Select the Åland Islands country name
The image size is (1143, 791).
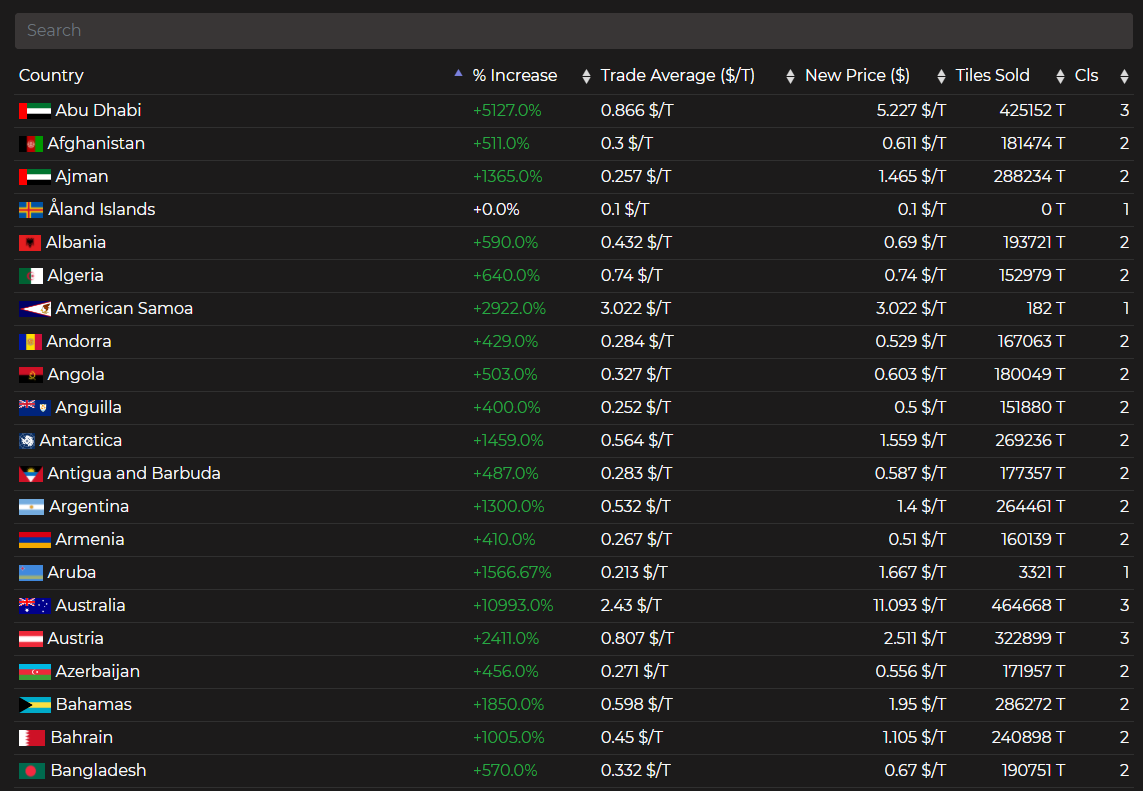coord(102,209)
